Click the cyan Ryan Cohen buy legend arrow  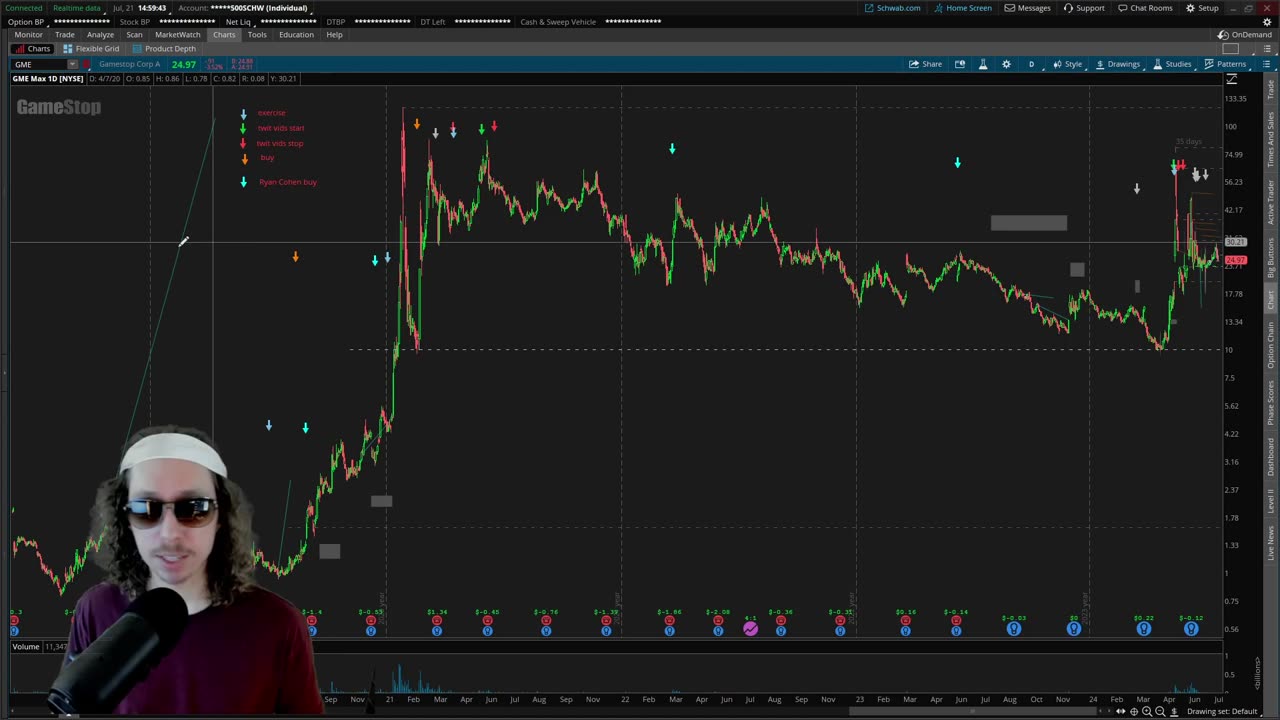click(243, 182)
